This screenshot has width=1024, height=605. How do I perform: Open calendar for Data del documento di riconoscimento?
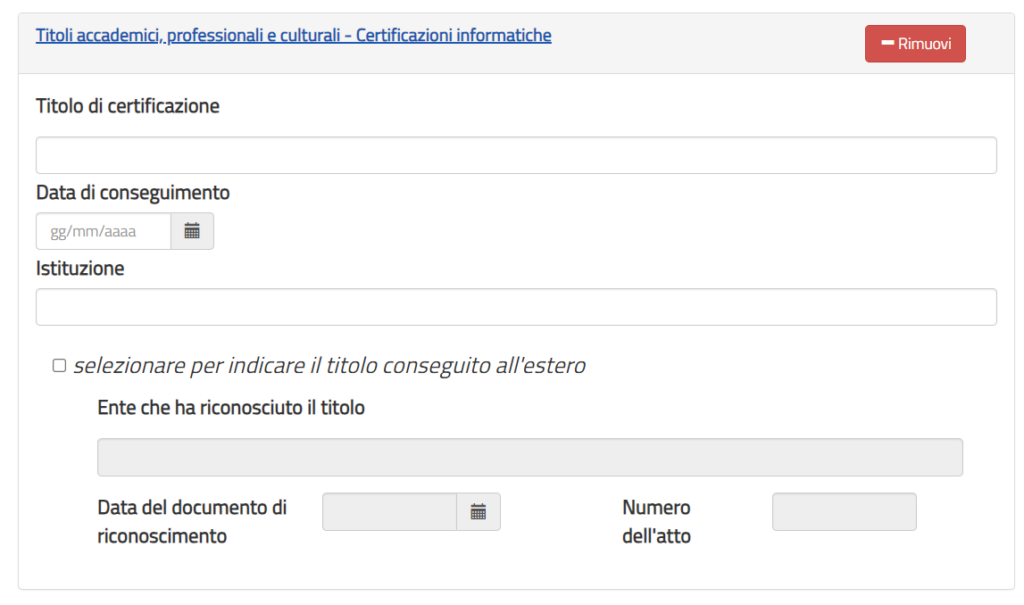click(x=478, y=512)
